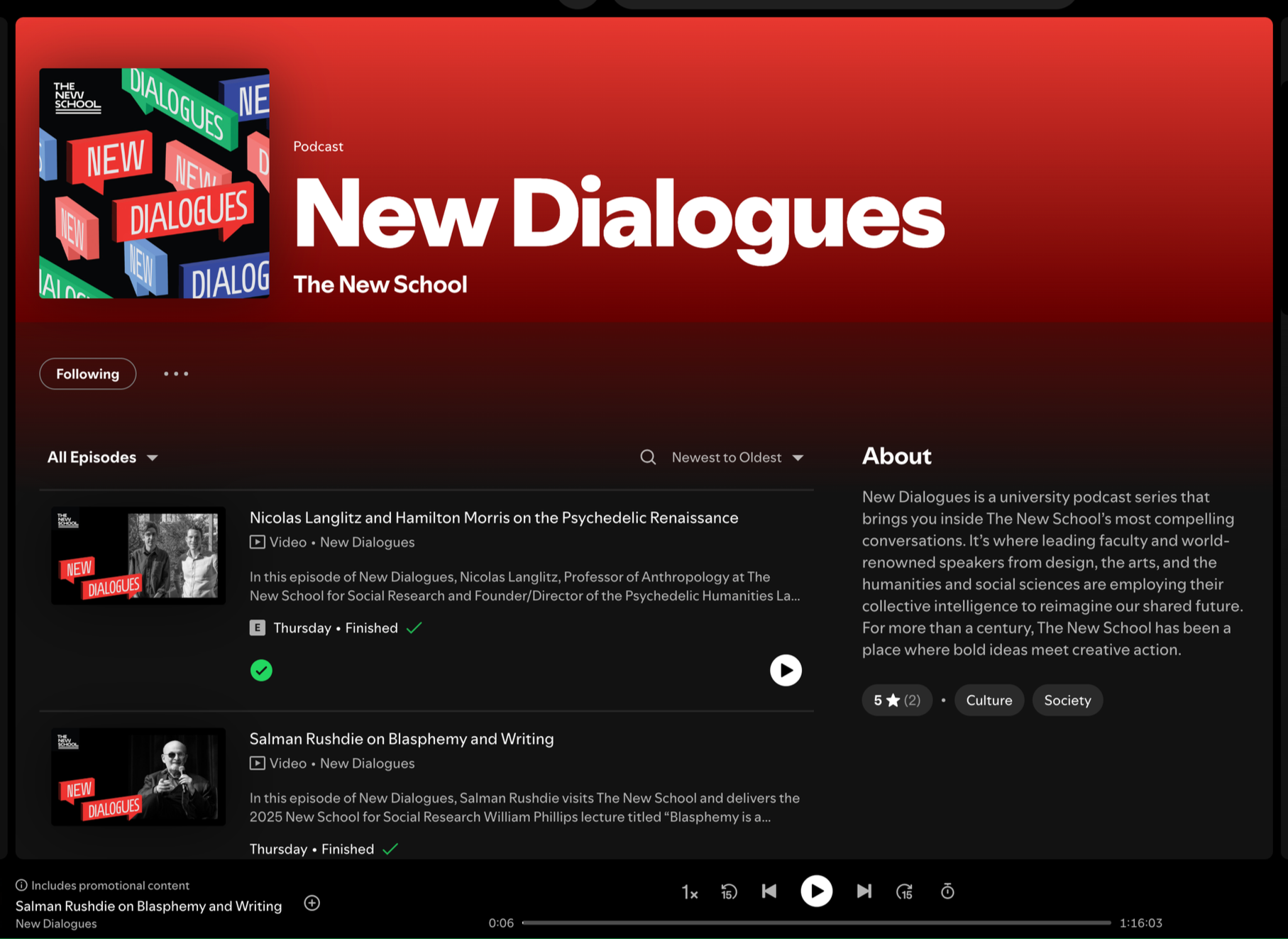Skip to the next track
Viewport: 1288px width, 939px height.
[864, 891]
